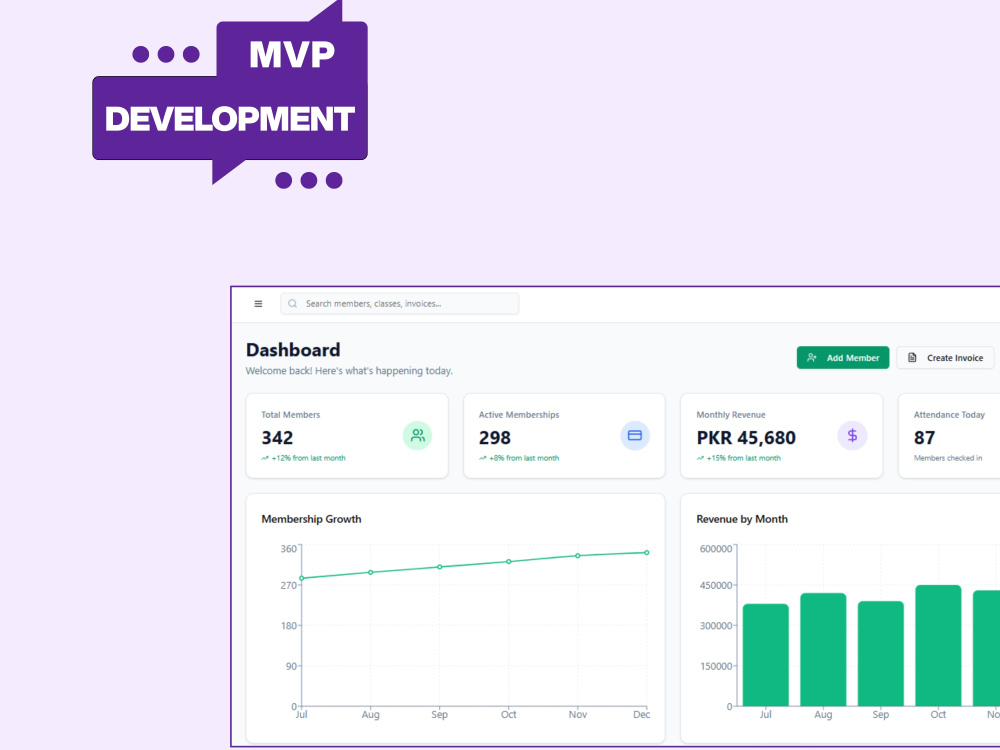Click the Create Invoice document icon
The height and width of the screenshot is (750, 1000).
912,358
